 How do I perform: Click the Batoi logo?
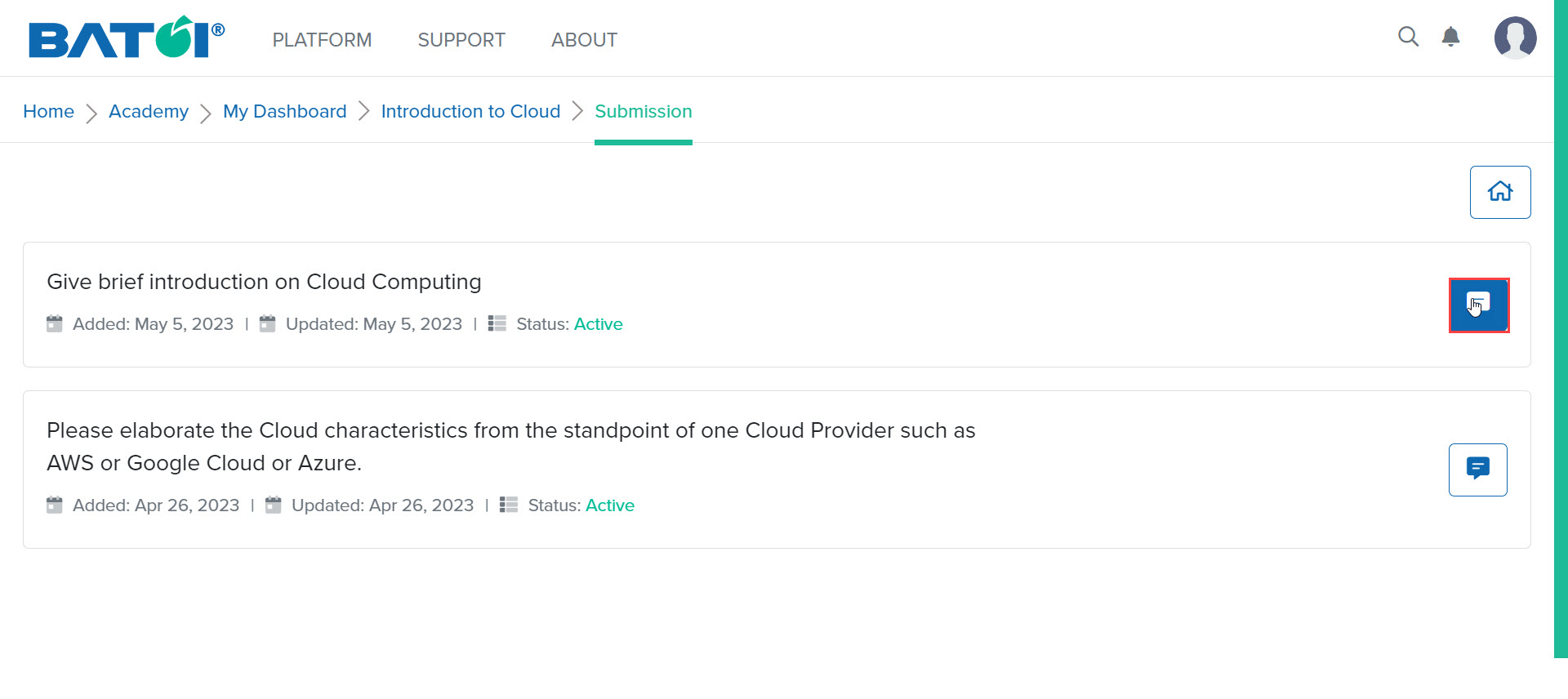click(127, 38)
